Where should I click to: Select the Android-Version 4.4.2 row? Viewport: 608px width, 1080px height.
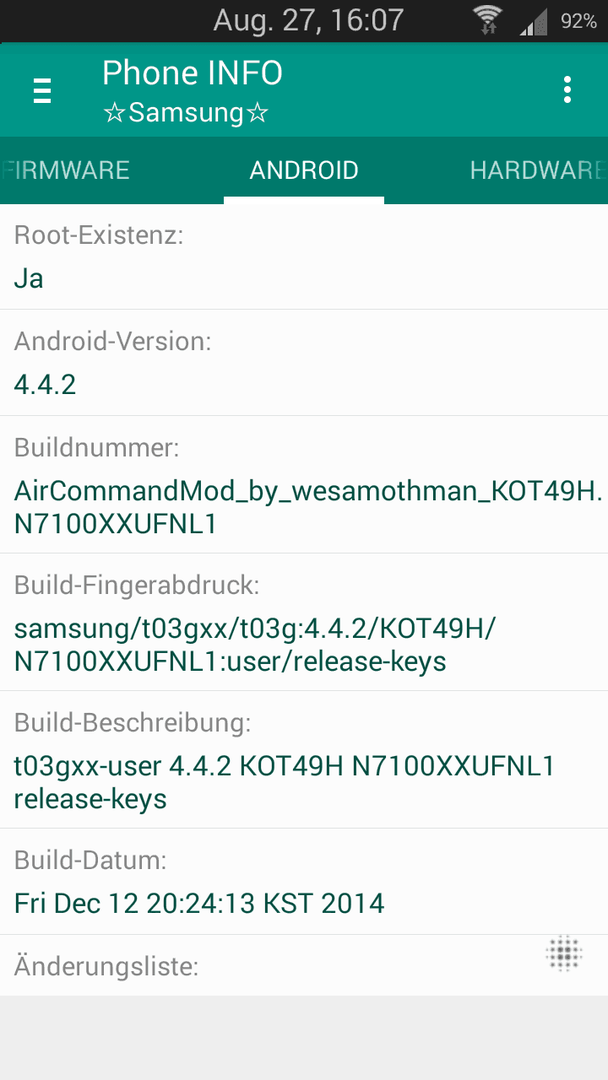304,363
